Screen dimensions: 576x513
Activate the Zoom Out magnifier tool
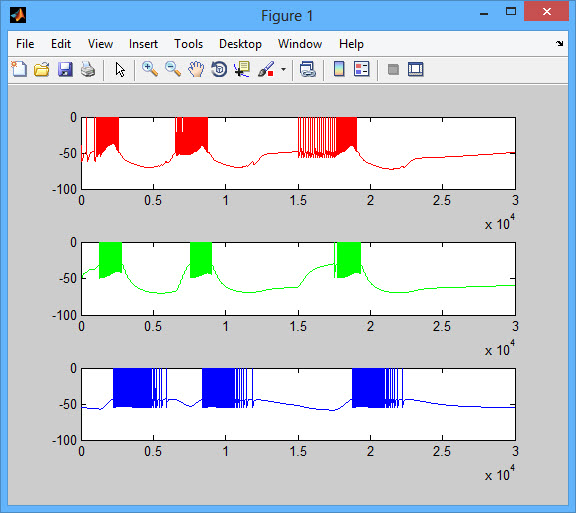(173, 69)
